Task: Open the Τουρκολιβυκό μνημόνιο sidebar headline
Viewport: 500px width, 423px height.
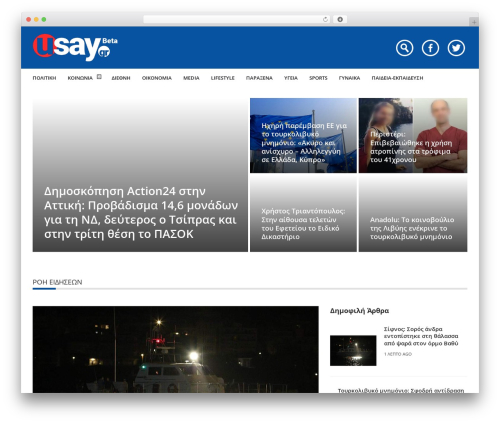Action: pyautogui.click(x=401, y=390)
